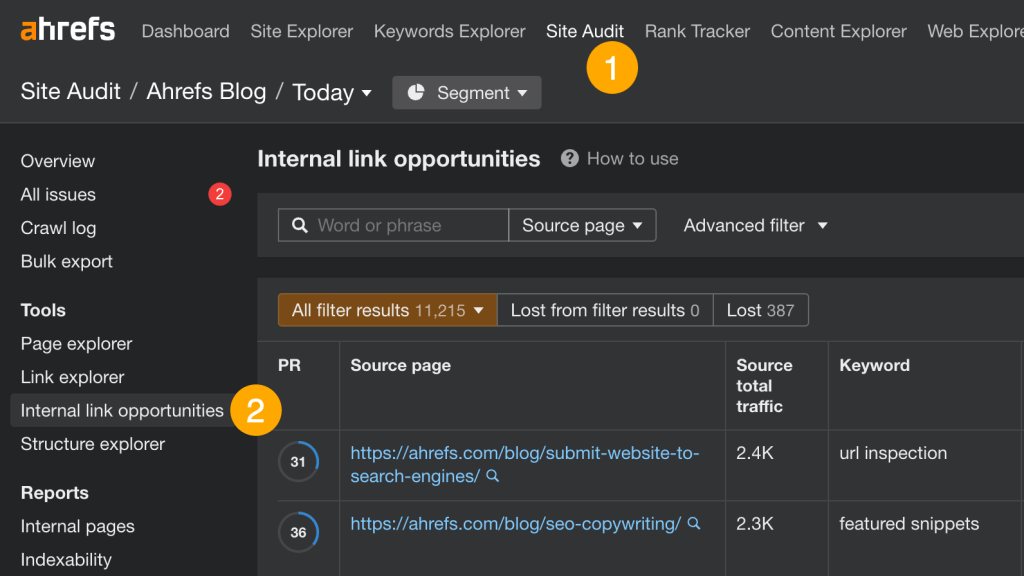Switch to the Lost from filter results tab
Image resolution: width=1024 pixels, height=576 pixels.
pos(604,310)
